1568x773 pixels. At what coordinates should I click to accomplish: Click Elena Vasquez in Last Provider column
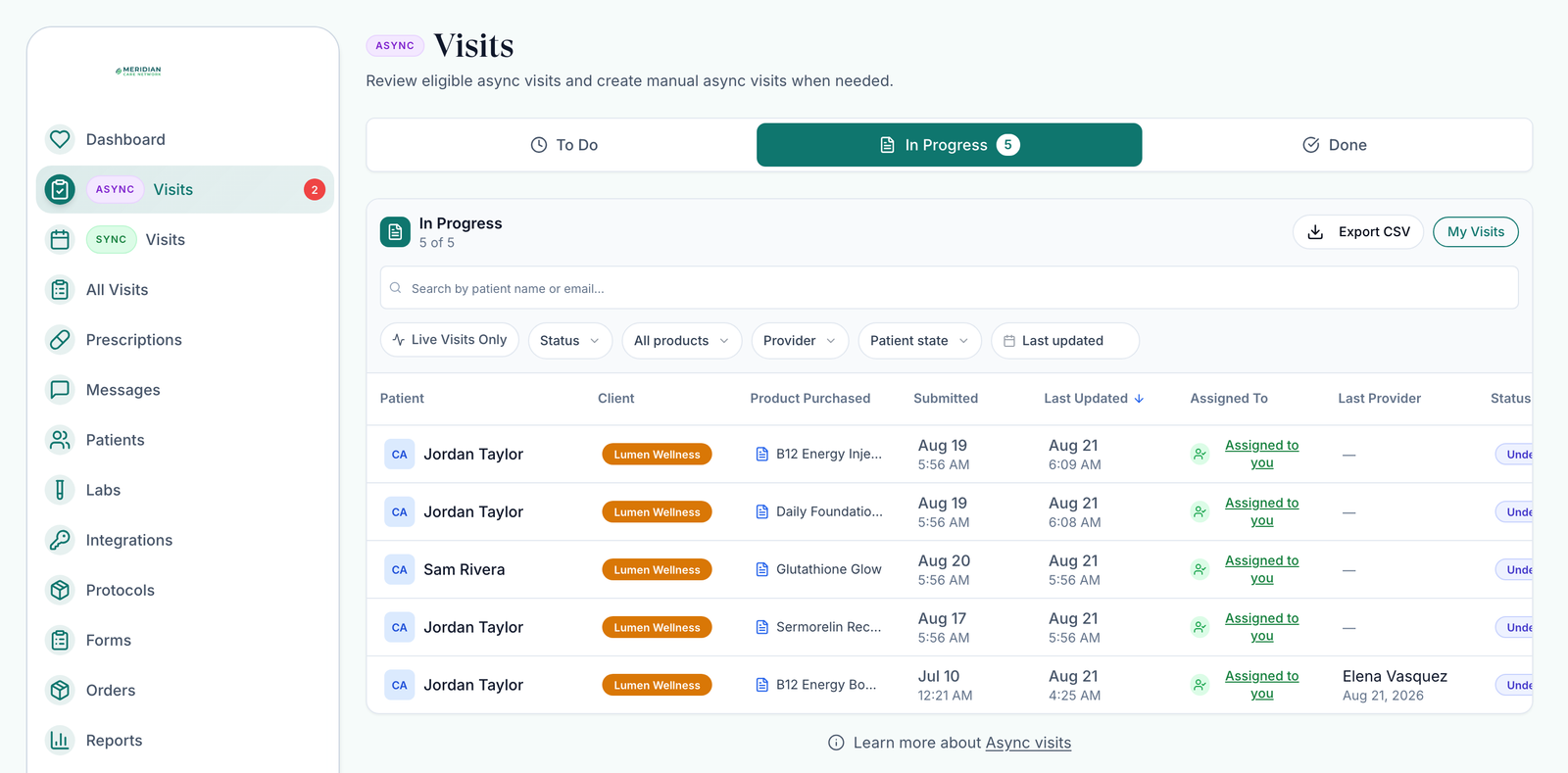(1395, 676)
